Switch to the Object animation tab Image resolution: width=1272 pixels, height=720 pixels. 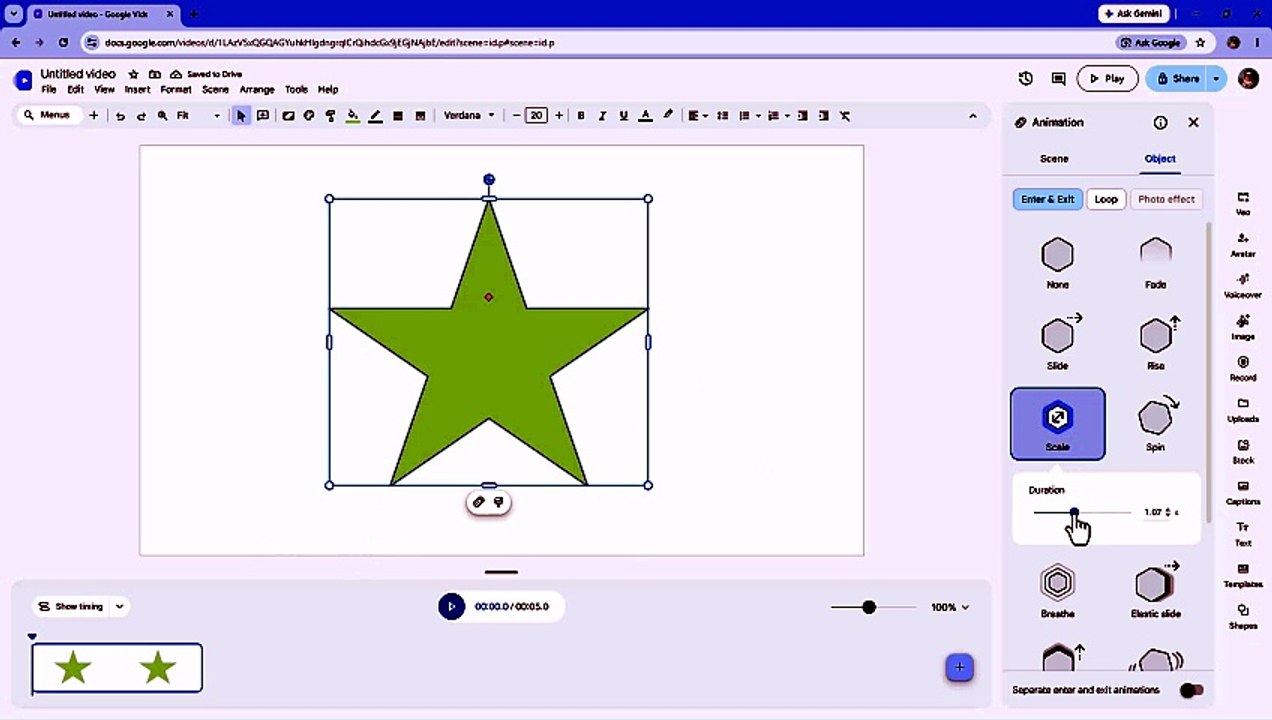[1160, 159]
